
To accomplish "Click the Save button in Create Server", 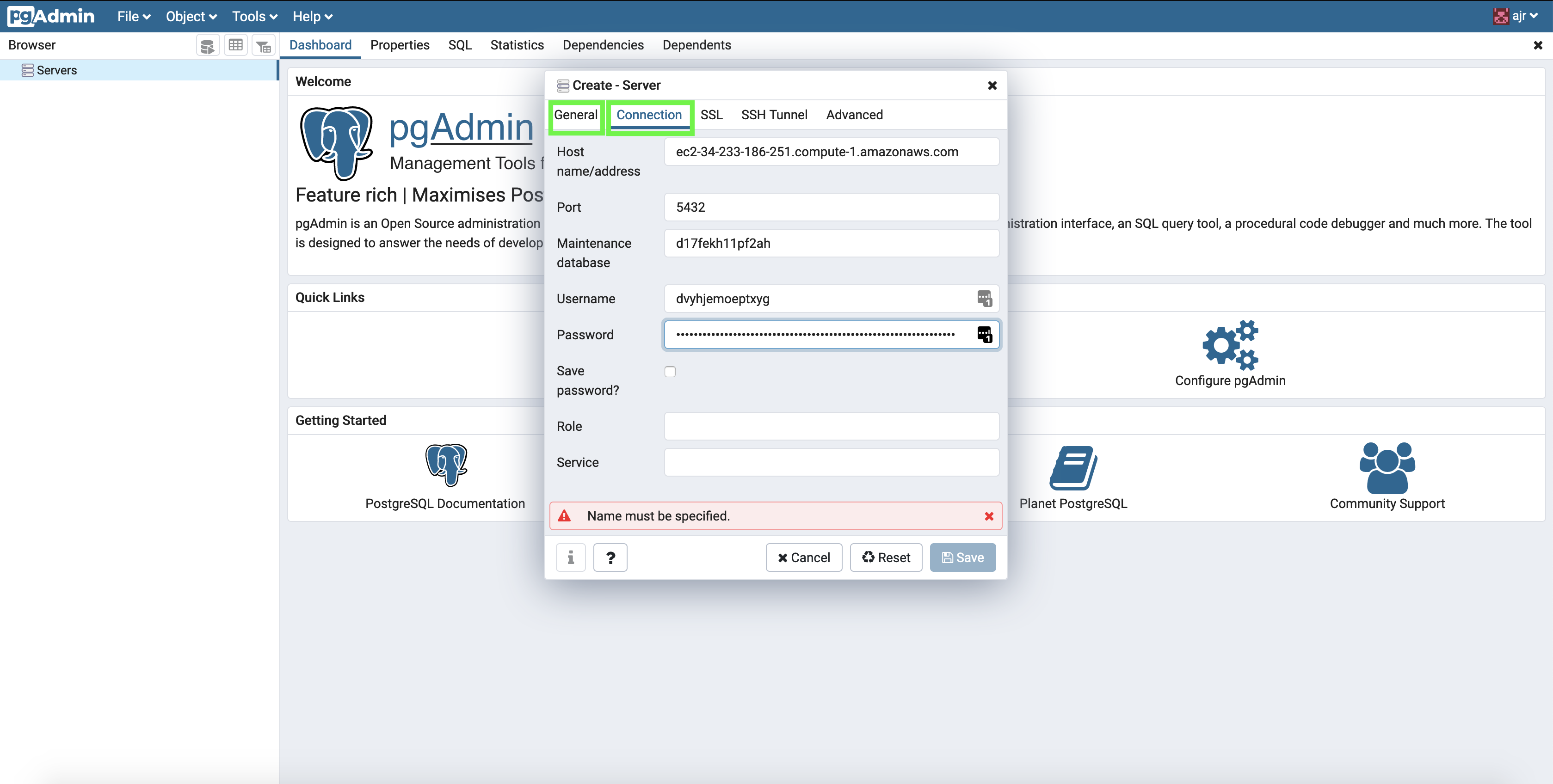I will 962,557.
